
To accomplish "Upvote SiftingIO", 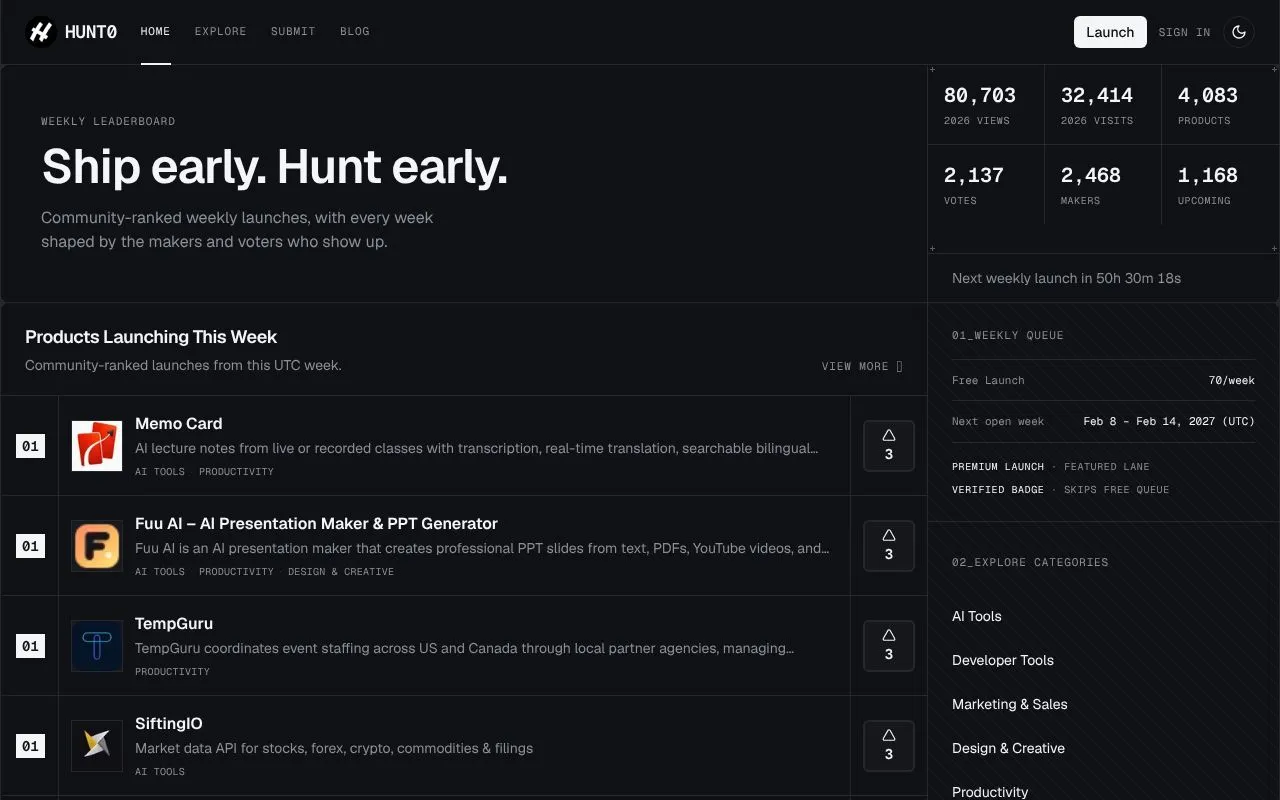I will click(889, 746).
